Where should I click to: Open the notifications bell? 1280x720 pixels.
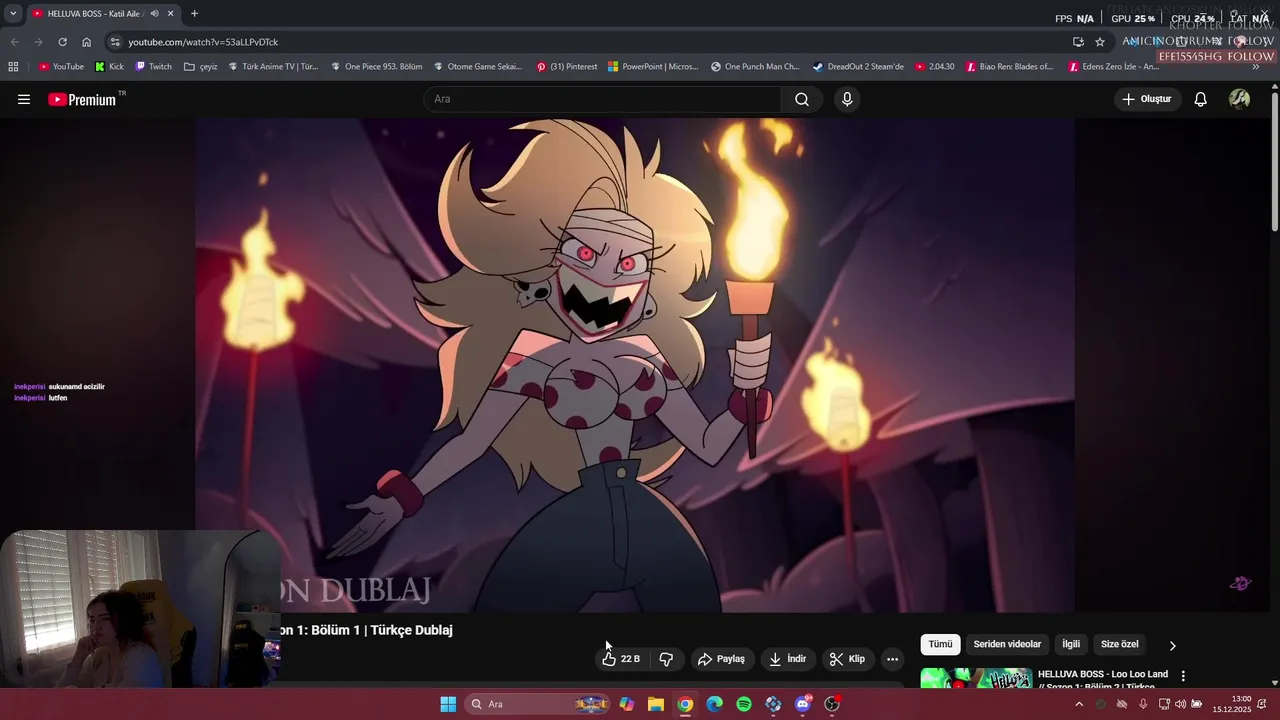click(x=1200, y=99)
